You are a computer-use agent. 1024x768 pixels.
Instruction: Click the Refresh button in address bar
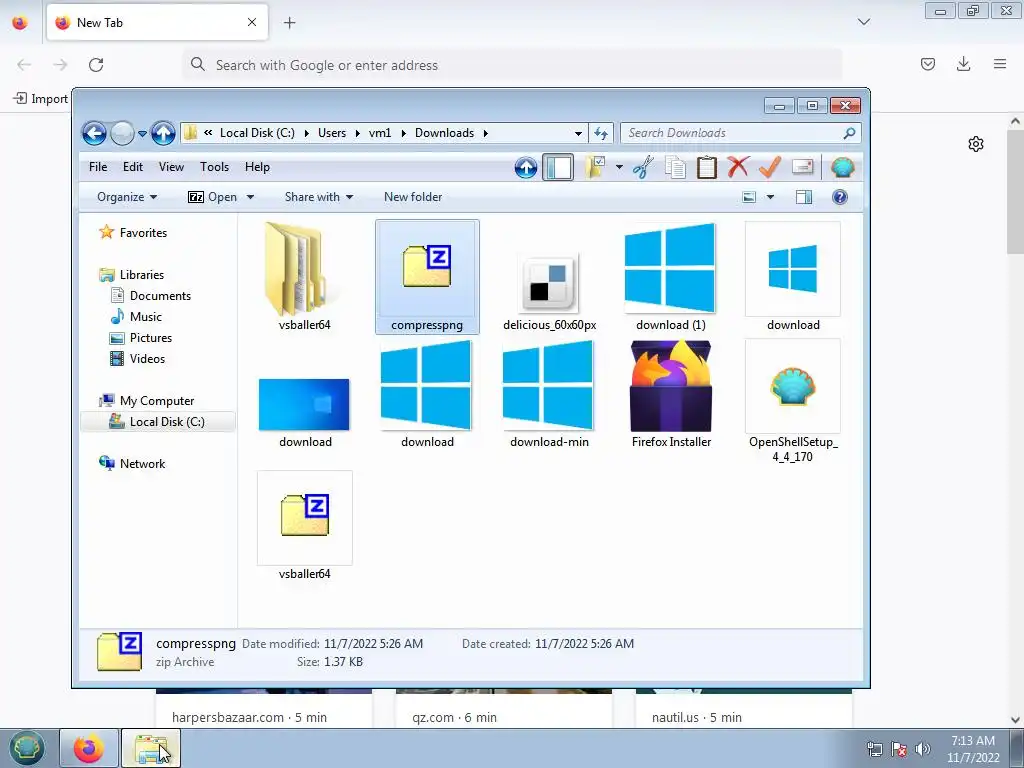tap(601, 133)
